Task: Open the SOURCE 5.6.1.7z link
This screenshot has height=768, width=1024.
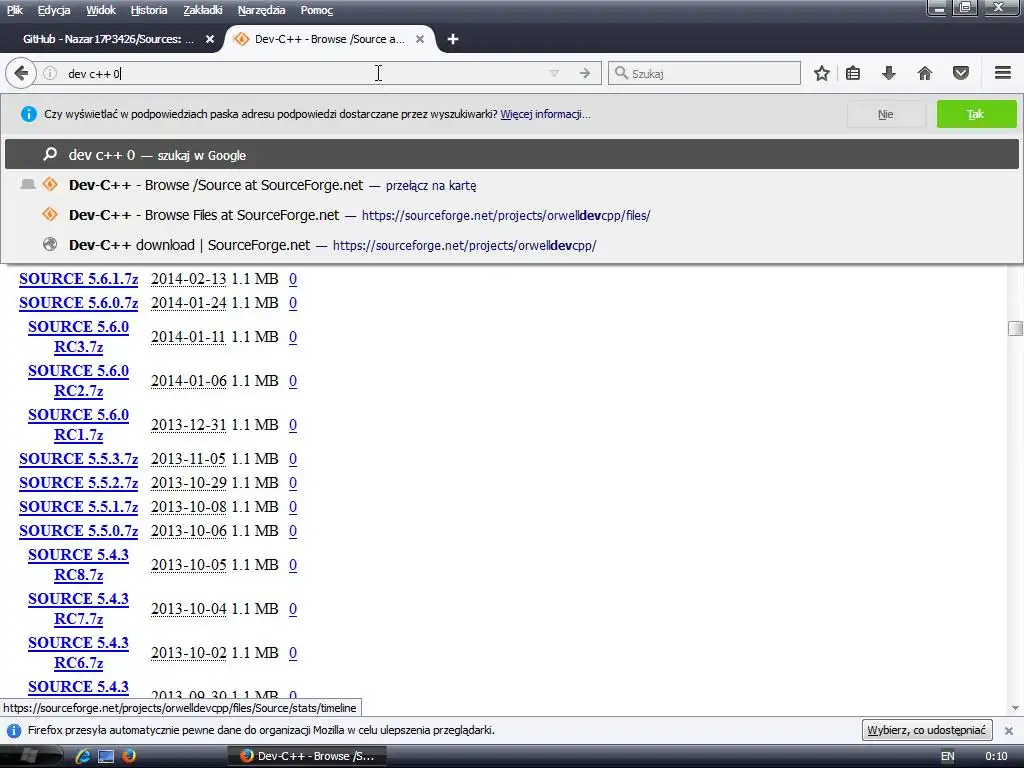Action: click(78, 279)
